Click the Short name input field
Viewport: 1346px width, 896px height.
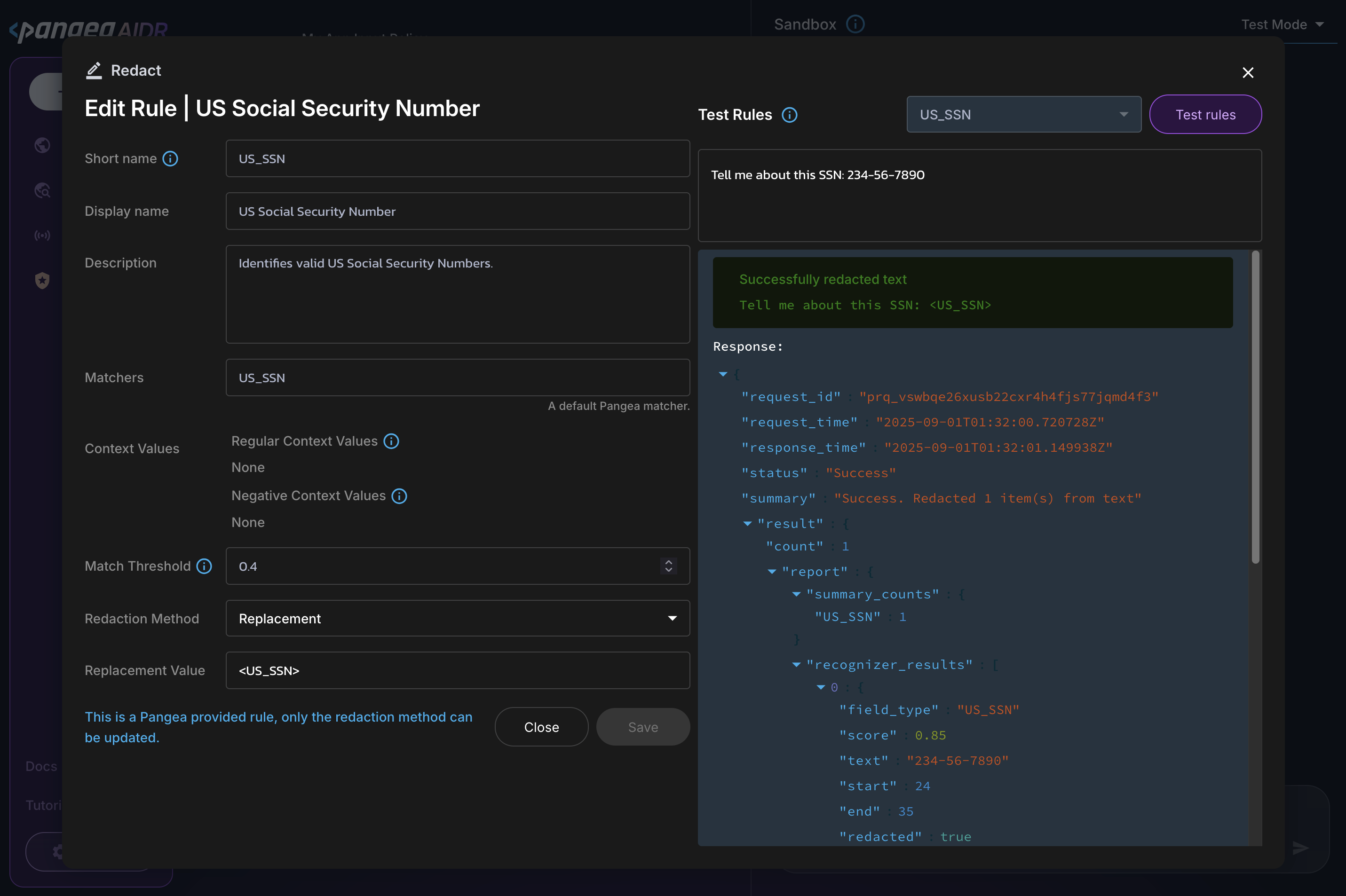(458, 158)
